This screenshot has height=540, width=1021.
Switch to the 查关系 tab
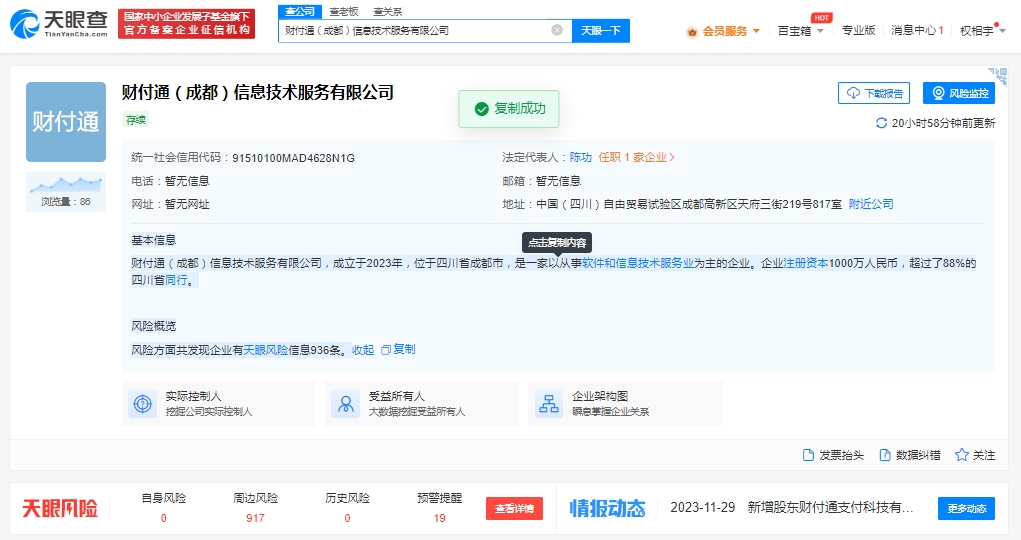[x=387, y=11]
